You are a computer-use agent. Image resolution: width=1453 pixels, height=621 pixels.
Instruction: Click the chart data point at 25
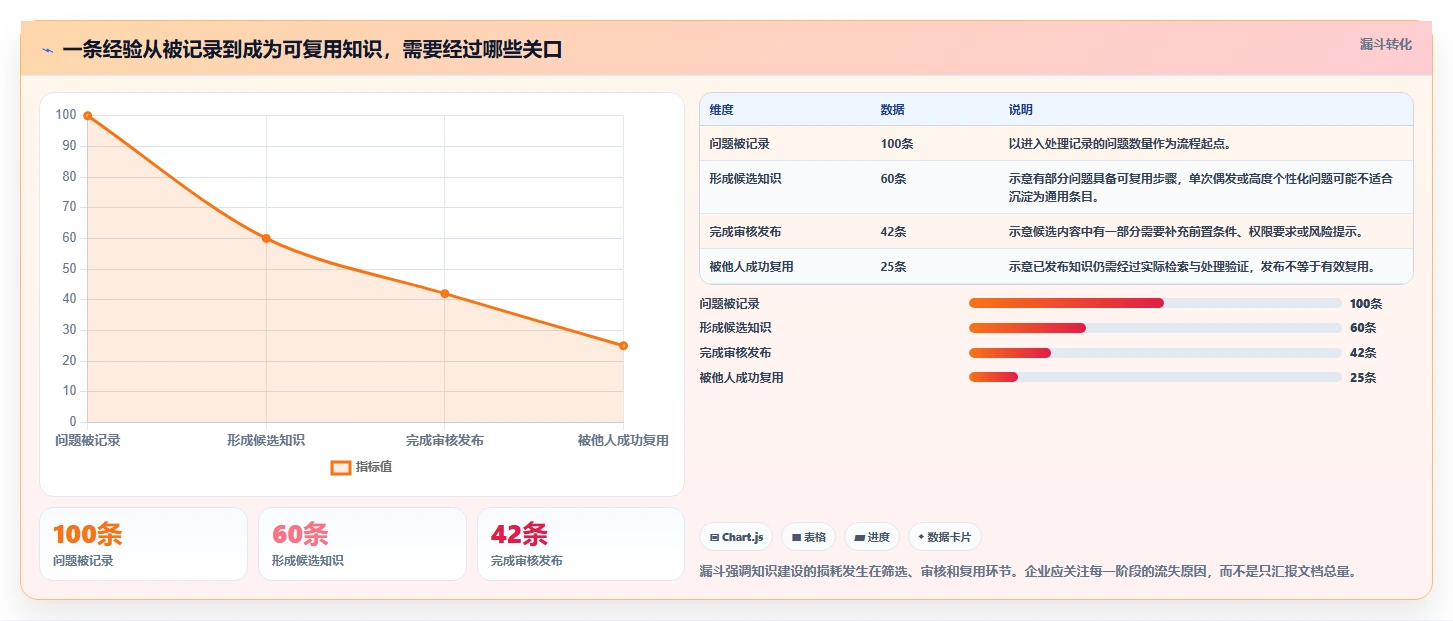[623, 346]
